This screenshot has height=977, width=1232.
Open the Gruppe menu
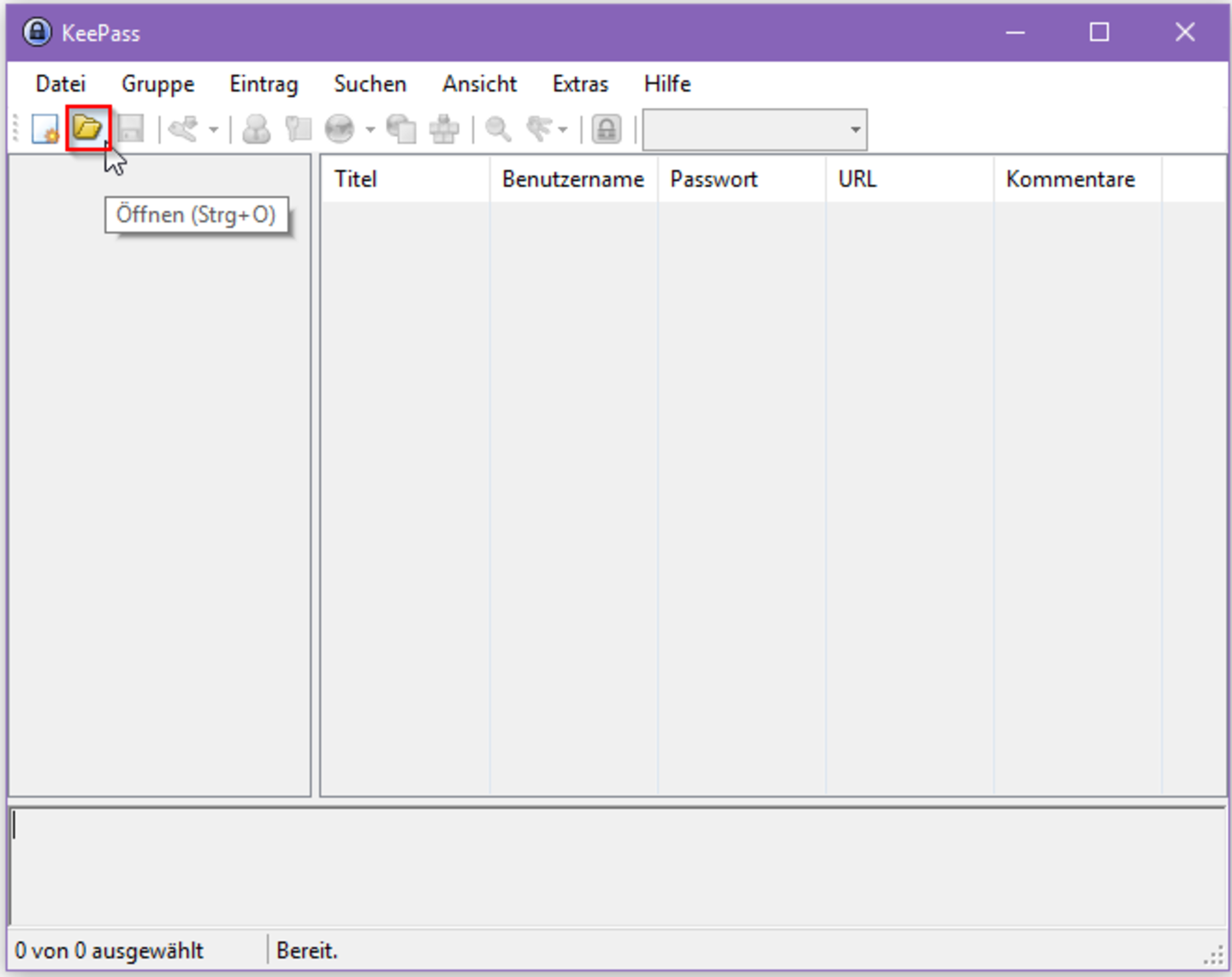point(158,84)
